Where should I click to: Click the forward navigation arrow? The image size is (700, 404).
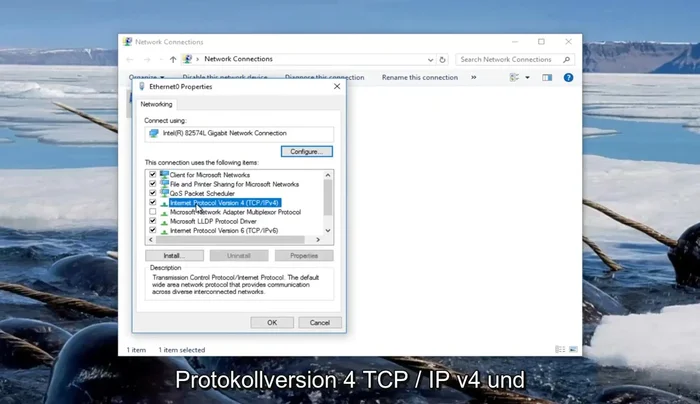147,59
